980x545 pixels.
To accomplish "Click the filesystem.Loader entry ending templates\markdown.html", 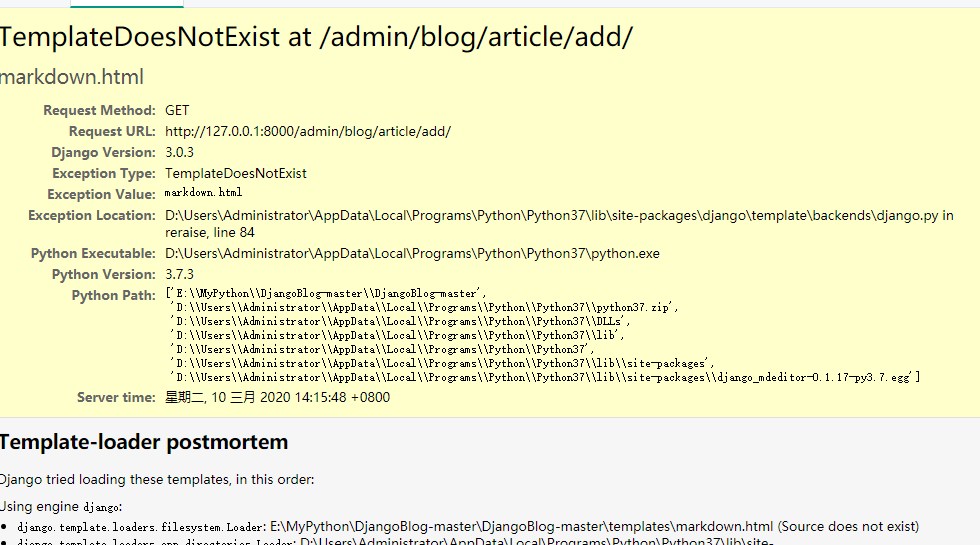I will pyautogui.click(x=468, y=527).
